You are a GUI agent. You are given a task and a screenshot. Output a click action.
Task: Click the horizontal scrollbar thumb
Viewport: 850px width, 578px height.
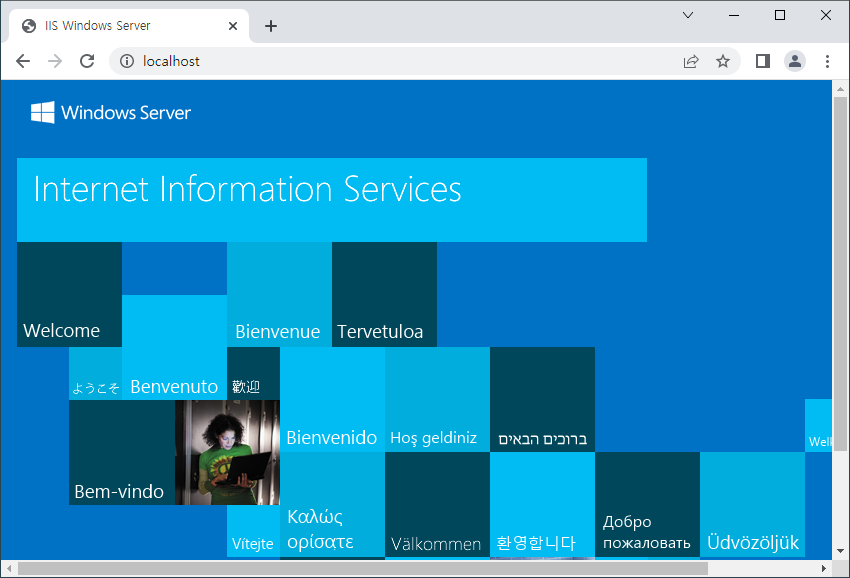coord(363,568)
